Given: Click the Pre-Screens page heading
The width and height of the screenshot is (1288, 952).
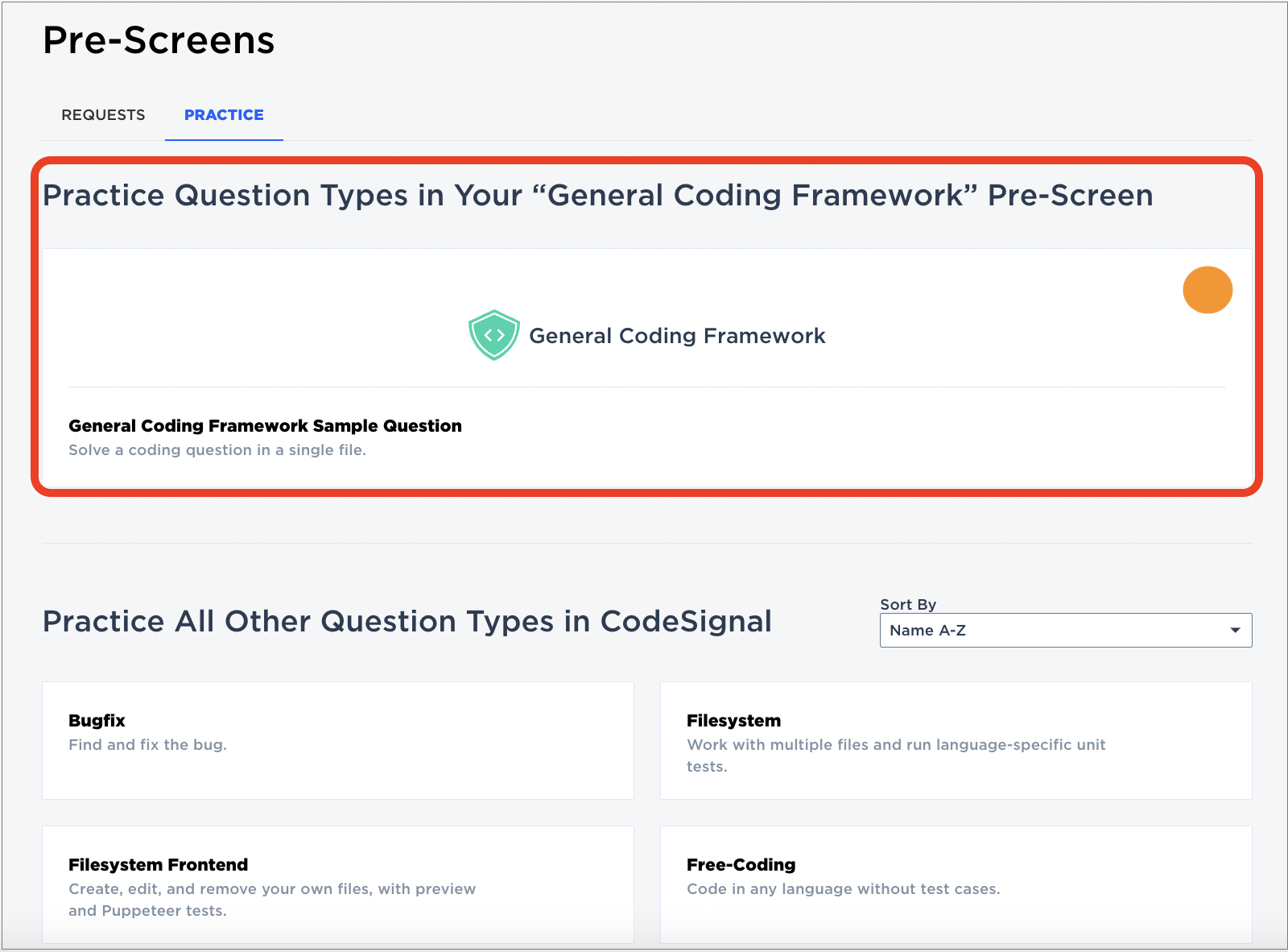Looking at the screenshot, I should tap(159, 40).
